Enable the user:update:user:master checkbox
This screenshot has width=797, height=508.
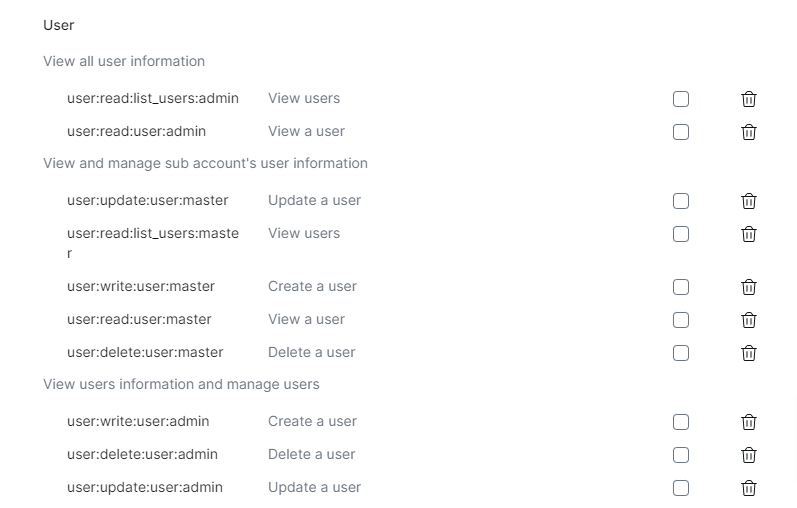pos(681,201)
